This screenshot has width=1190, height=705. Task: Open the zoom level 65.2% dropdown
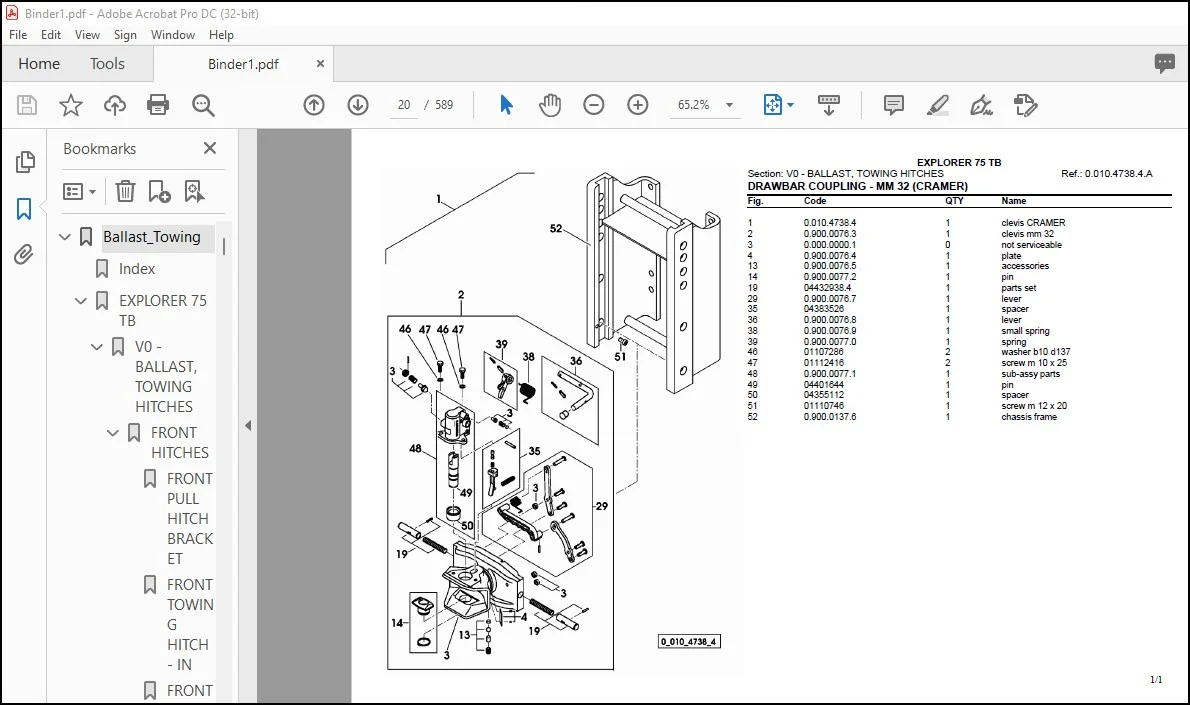pyautogui.click(x=729, y=105)
